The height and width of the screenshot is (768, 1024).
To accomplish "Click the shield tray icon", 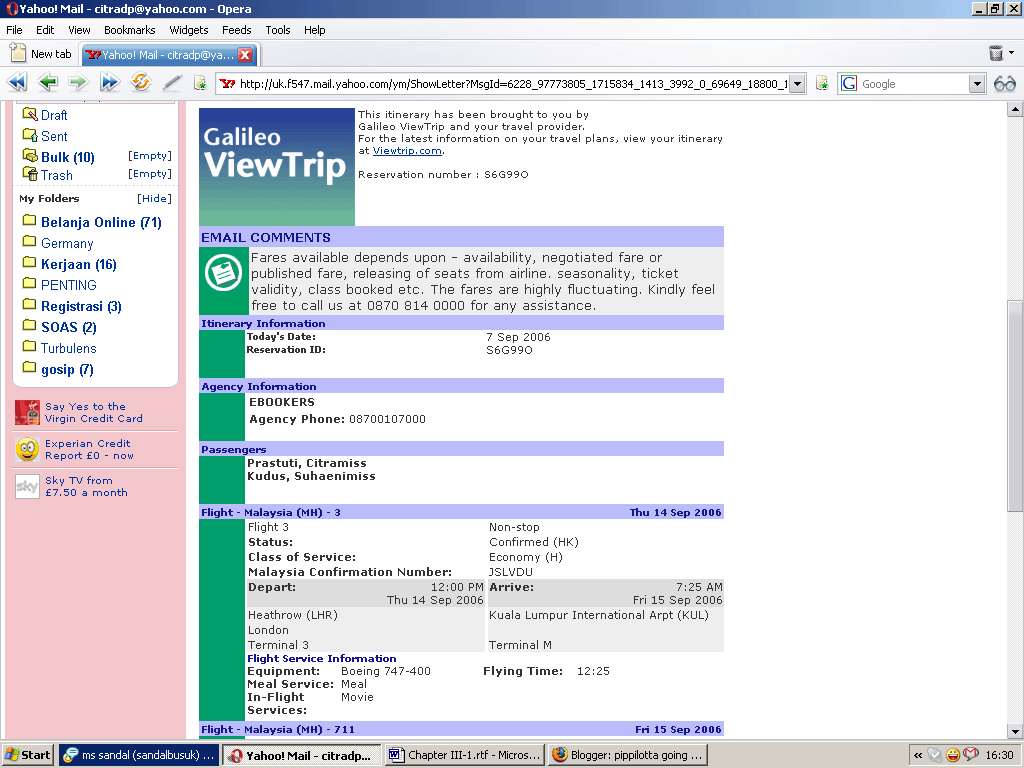I will click(935, 755).
